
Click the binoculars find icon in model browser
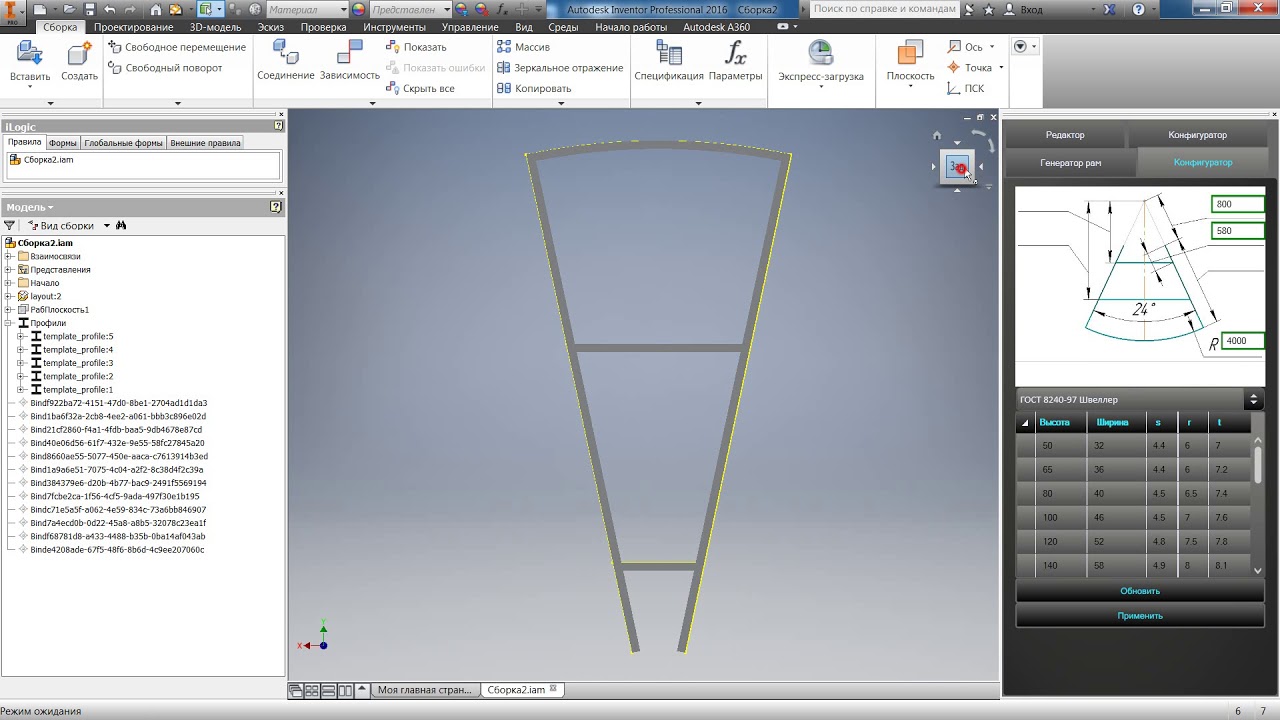[x=121, y=226]
